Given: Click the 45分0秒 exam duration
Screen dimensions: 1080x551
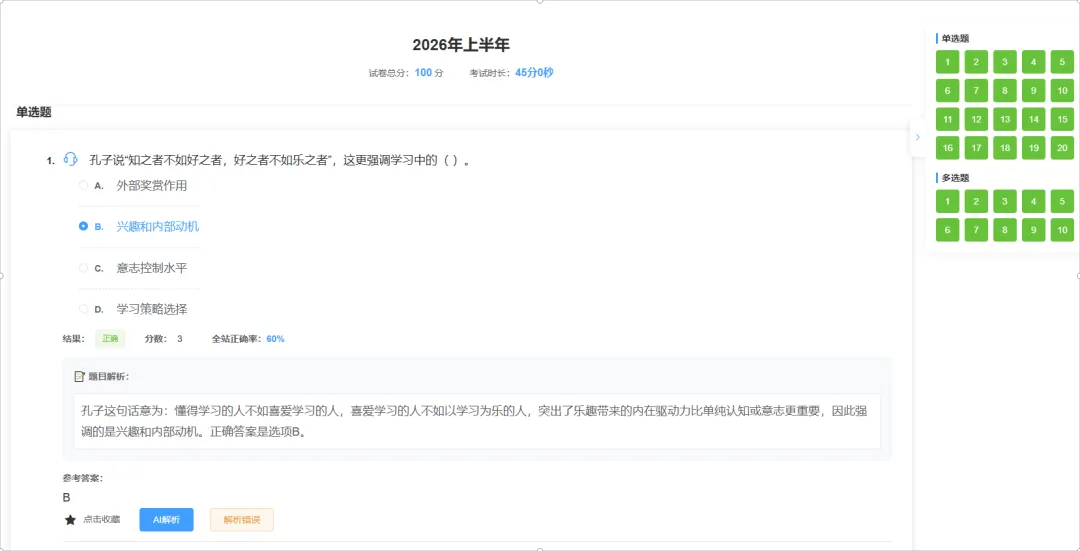Looking at the screenshot, I should [534, 72].
